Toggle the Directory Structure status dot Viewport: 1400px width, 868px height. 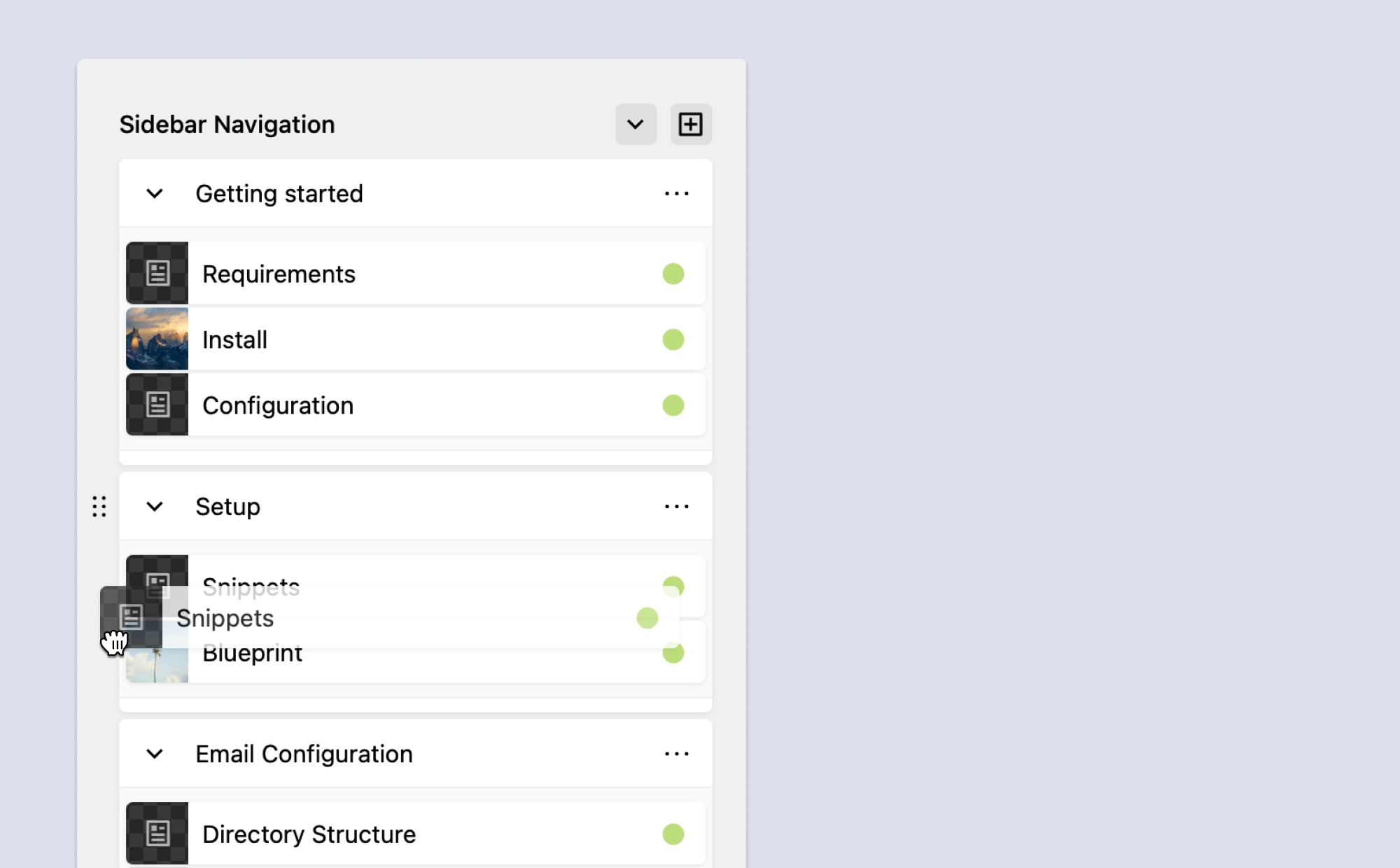point(673,834)
